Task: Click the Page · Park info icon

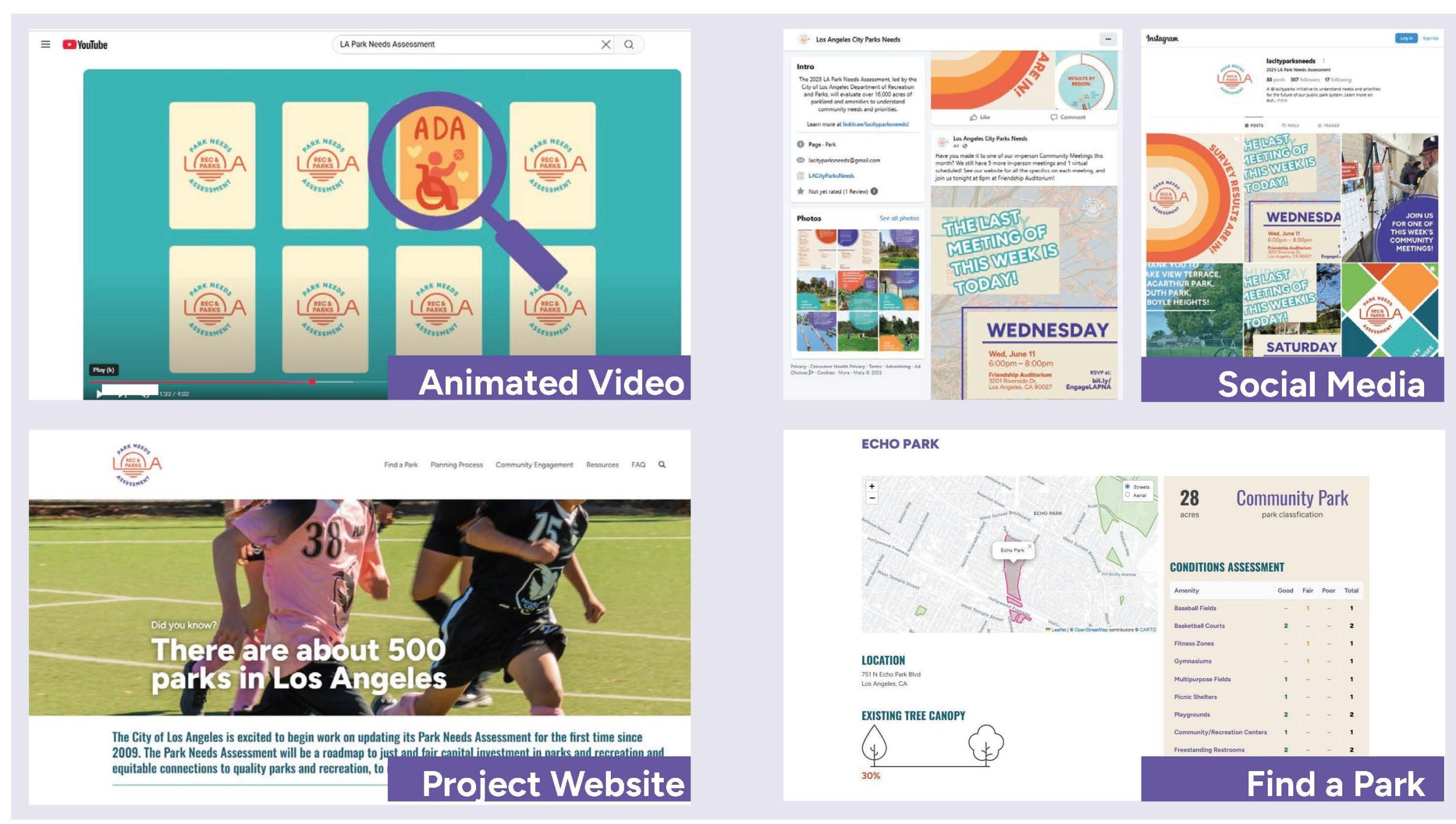Action: pos(800,144)
